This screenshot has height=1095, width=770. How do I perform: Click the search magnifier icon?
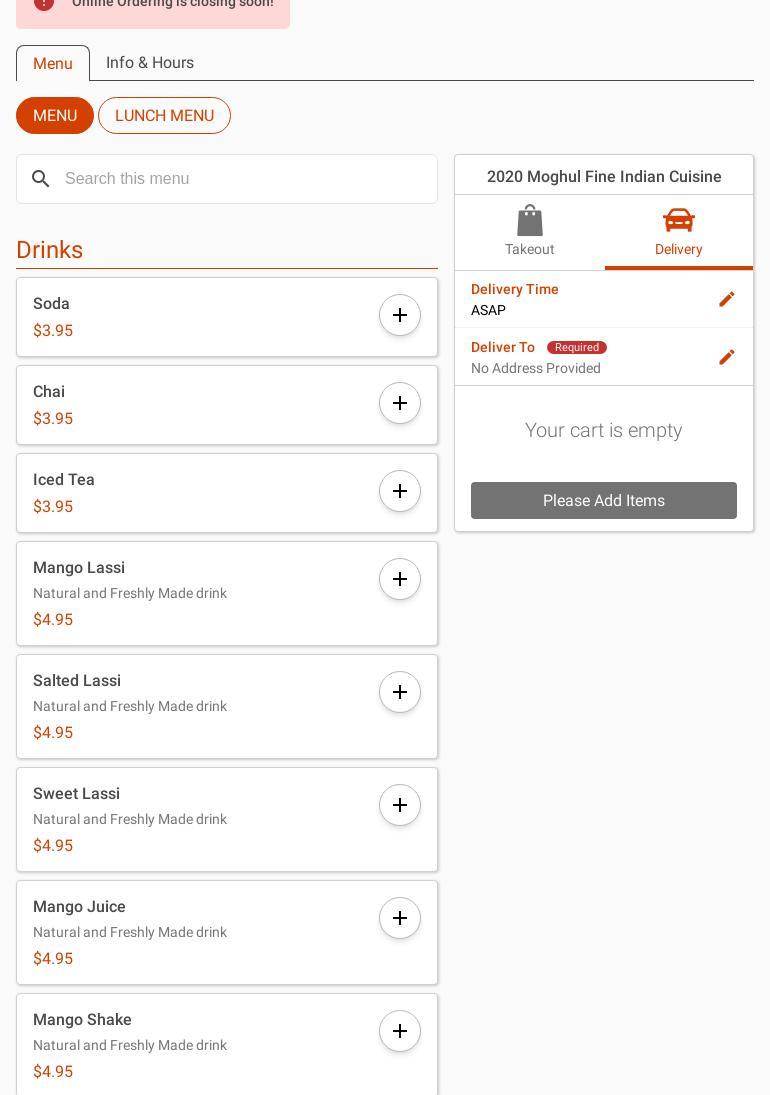point(41,179)
